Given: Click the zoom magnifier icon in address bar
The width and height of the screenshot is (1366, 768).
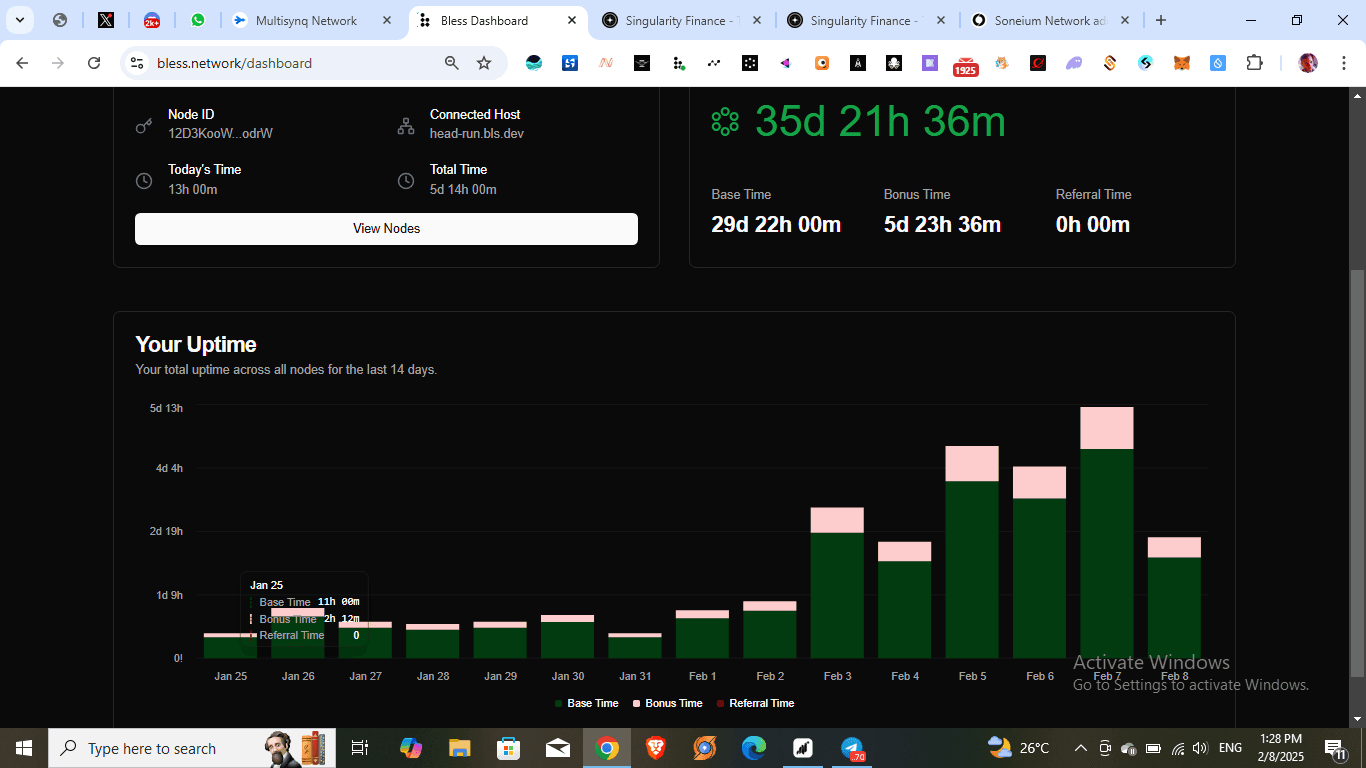Looking at the screenshot, I should tap(452, 63).
